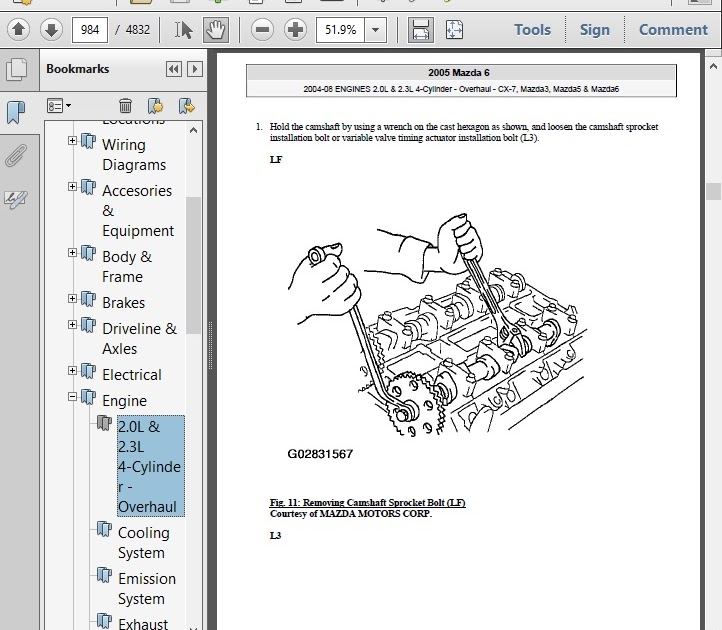Click the find current bookmark icon
Viewport: 722px width, 630px height.
coord(186,106)
